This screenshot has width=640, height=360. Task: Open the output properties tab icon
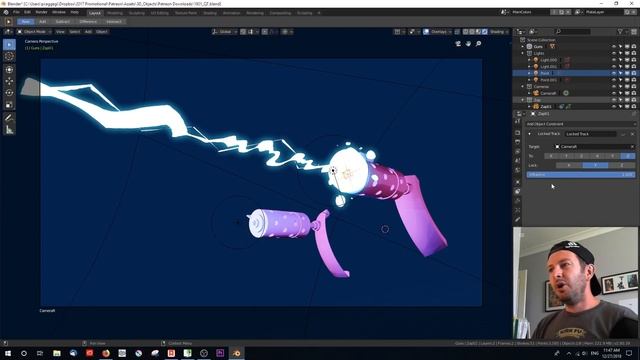pos(518,142)
